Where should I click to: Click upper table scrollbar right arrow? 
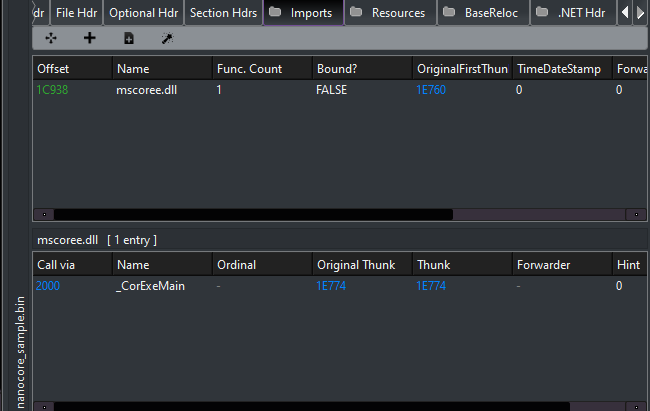636,215
